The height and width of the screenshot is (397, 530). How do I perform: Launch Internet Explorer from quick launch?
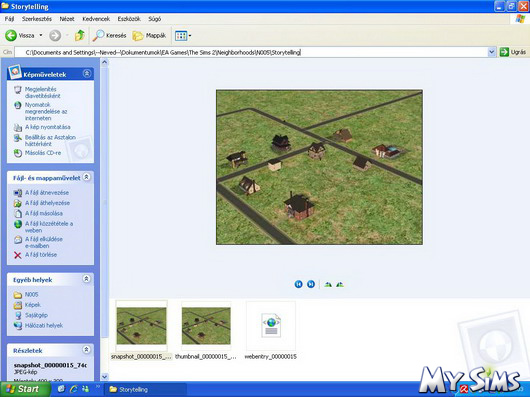(x=74, y=389)
